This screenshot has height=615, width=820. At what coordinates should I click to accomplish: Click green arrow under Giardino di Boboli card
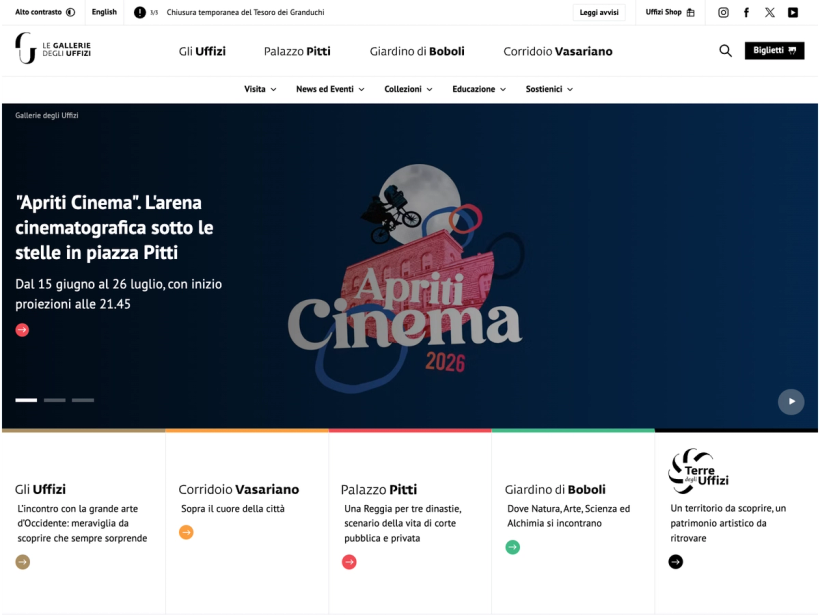coord(512,547)
